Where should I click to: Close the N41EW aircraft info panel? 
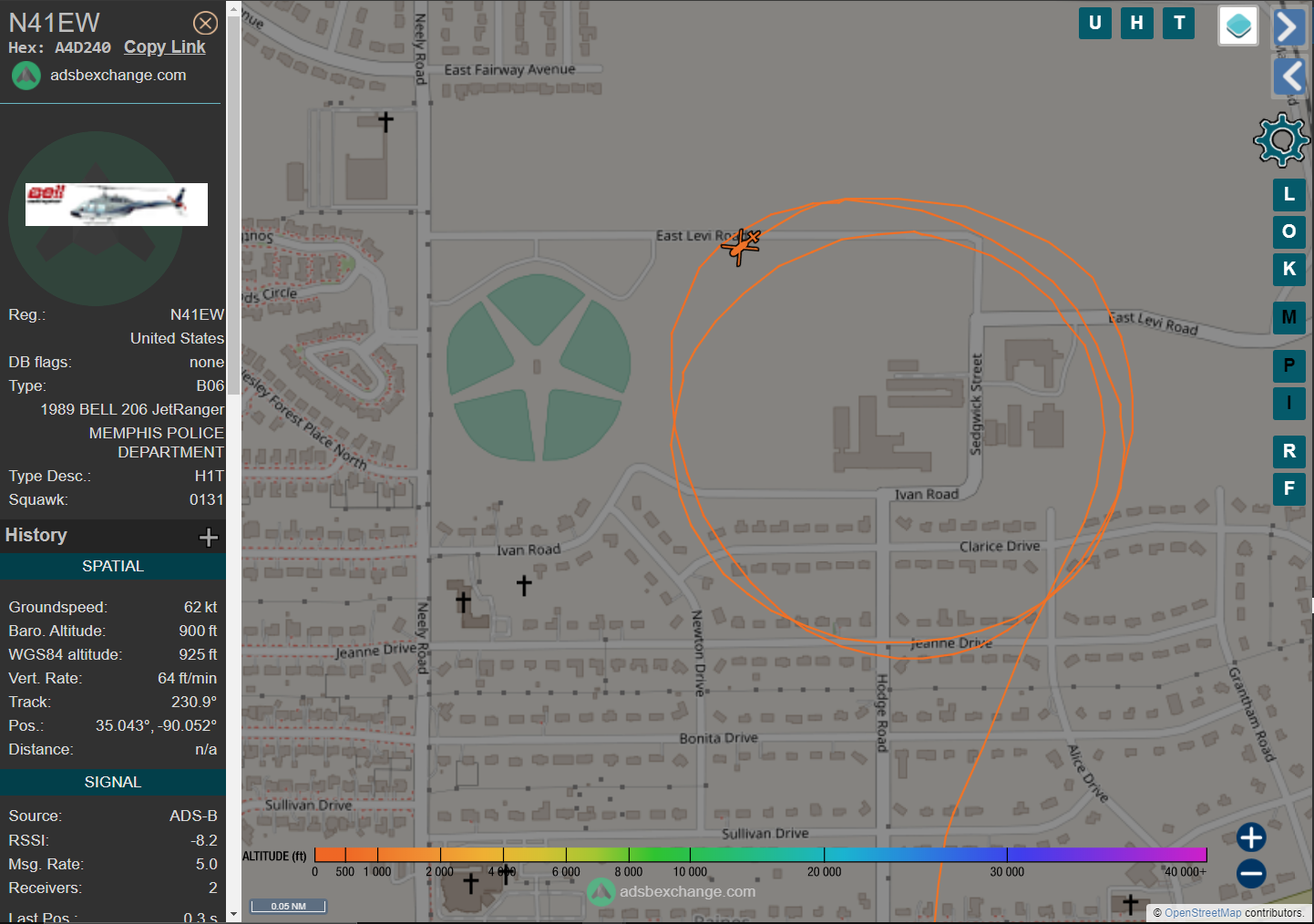click(206, 23)
